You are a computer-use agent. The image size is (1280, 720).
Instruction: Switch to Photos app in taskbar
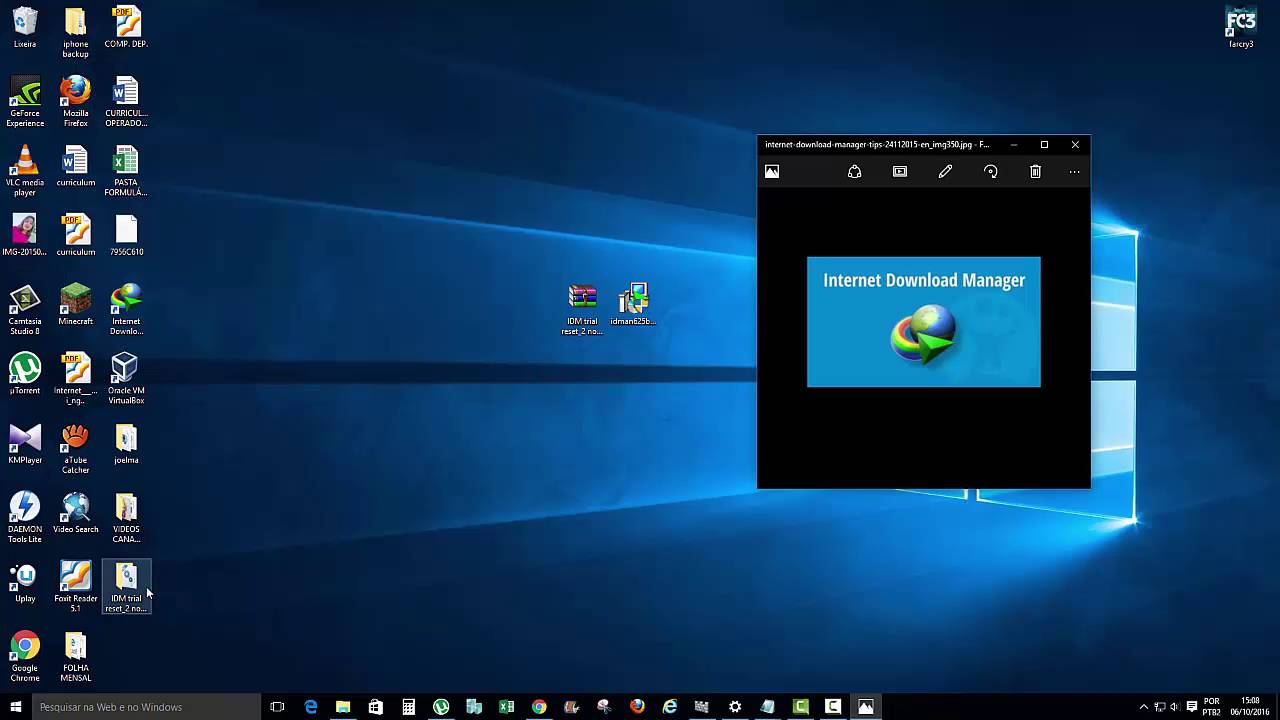(866, 707)
